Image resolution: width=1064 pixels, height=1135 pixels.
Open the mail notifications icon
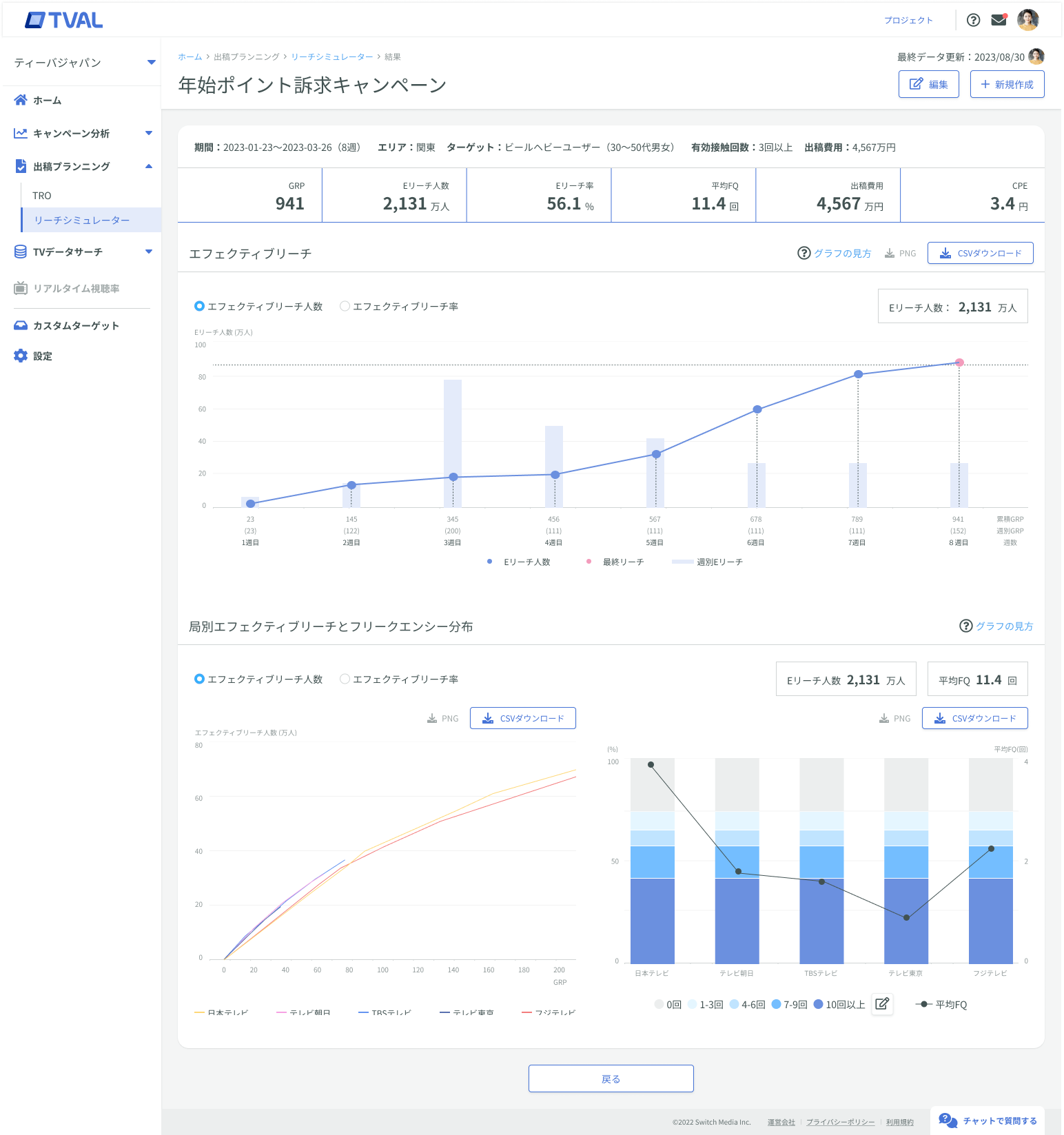pyautogui.click(x=999, y=20)
